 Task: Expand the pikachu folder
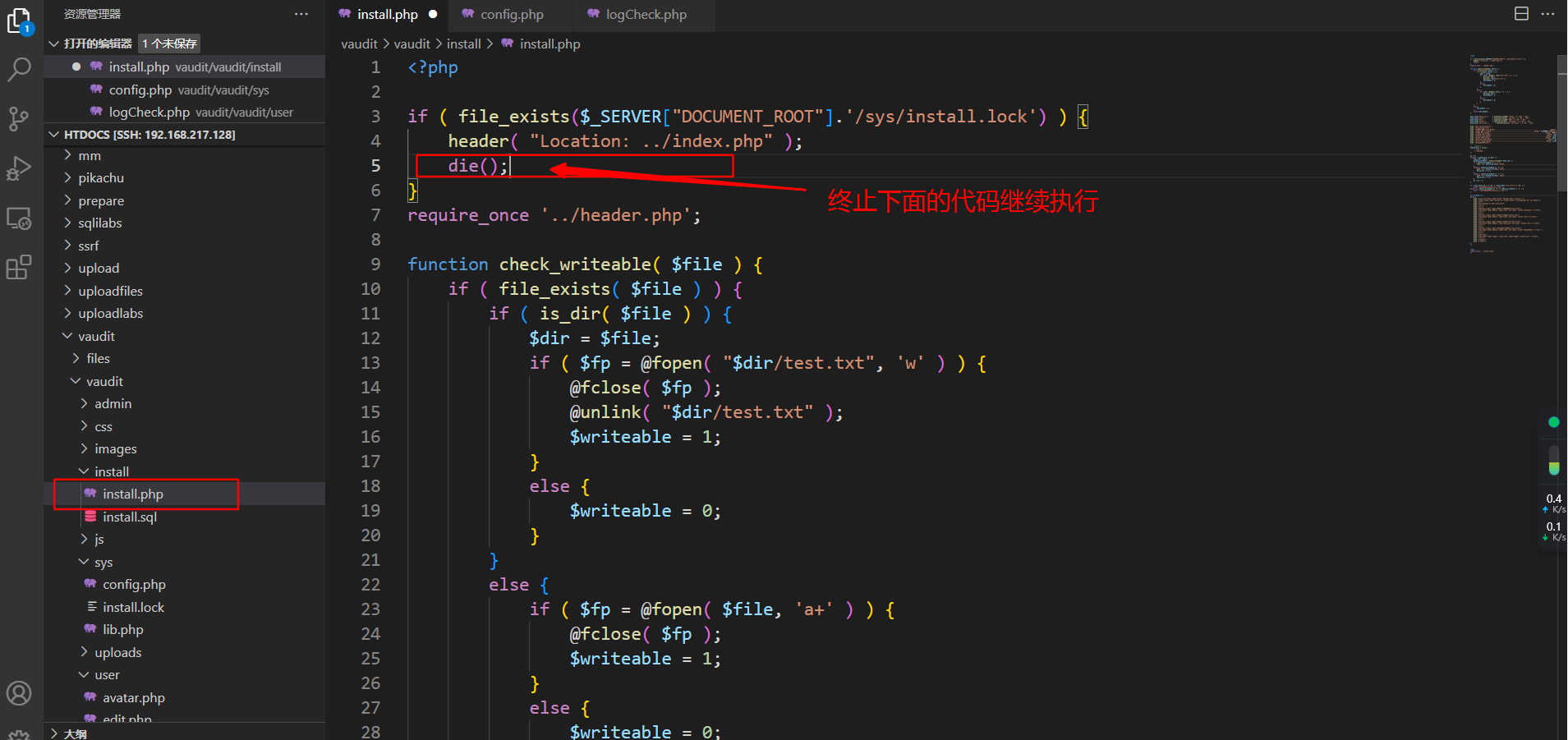click(68, 177)
